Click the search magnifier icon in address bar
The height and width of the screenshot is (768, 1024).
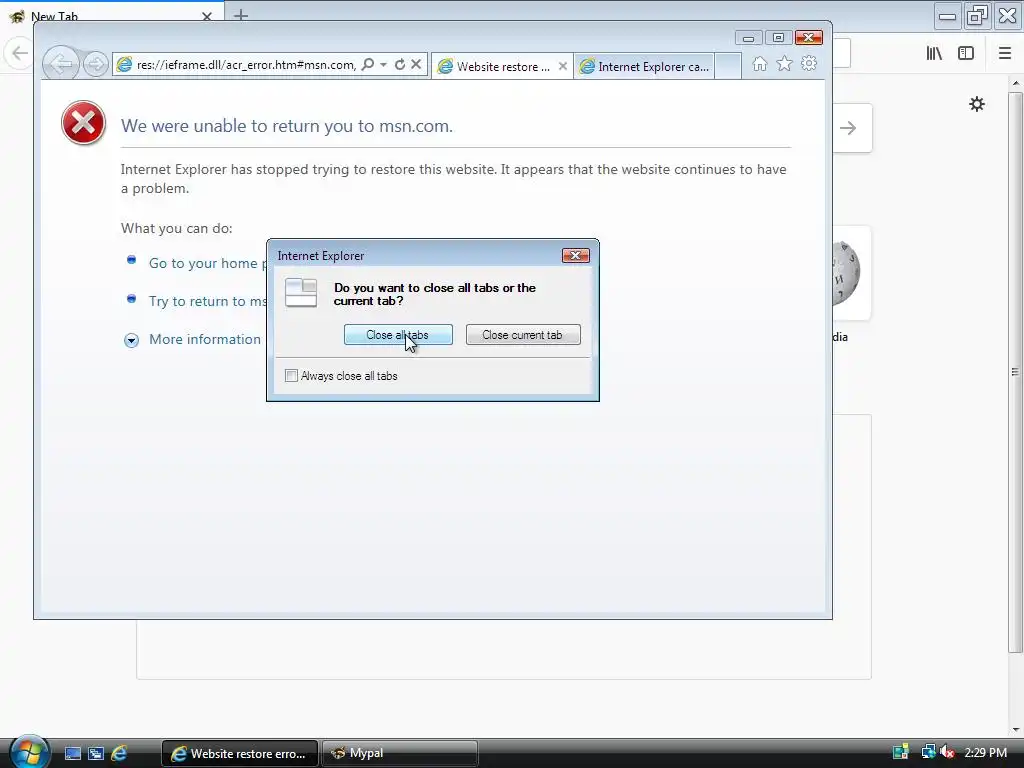pos(368,64)
